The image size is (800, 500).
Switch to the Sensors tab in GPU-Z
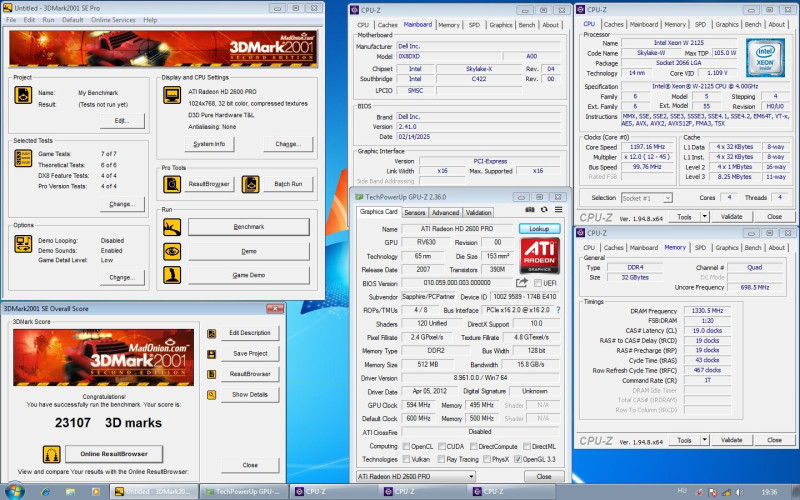[414, 212]
